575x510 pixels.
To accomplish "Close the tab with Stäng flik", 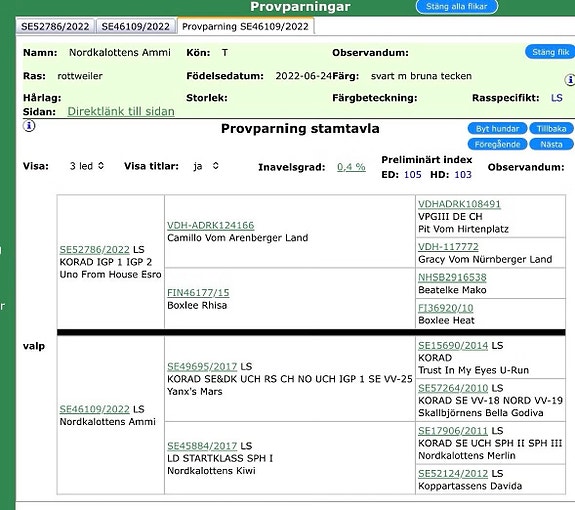I will click(550, 52).
